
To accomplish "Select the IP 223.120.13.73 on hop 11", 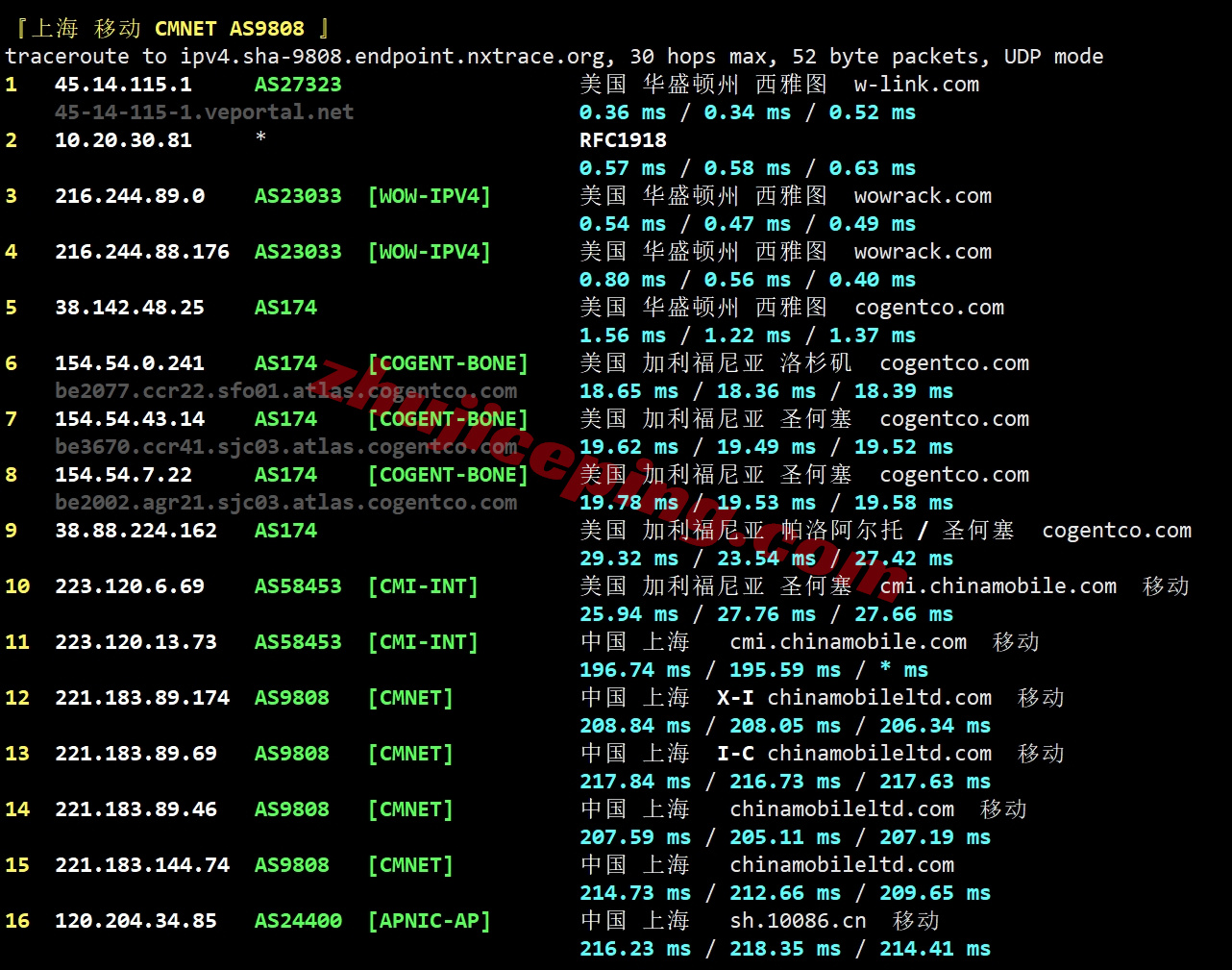I will (136, 642).
